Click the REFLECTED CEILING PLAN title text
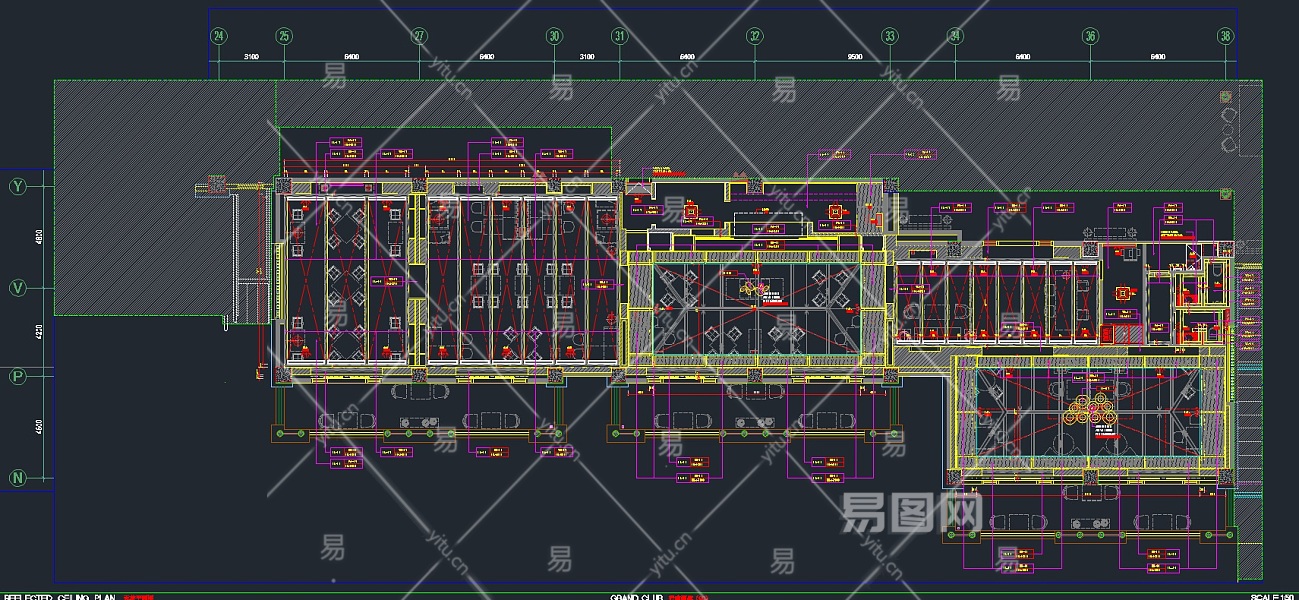Screen dimensions: 1299x600 (60, 596)
